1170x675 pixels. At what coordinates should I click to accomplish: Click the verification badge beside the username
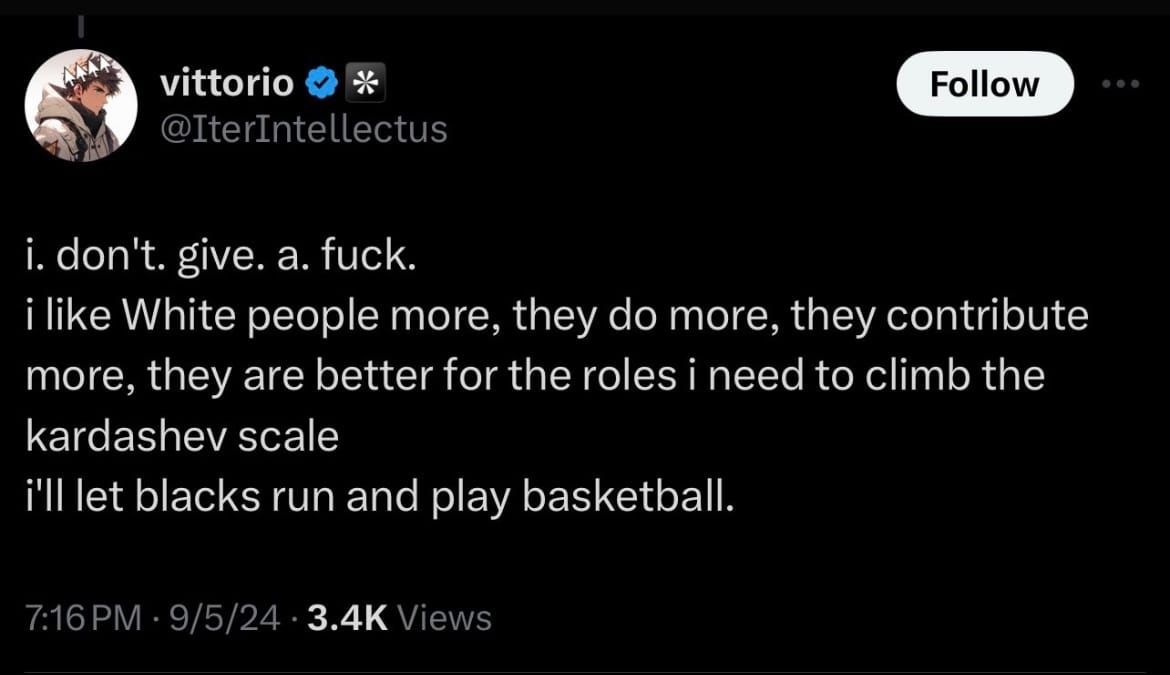(319, 83)
